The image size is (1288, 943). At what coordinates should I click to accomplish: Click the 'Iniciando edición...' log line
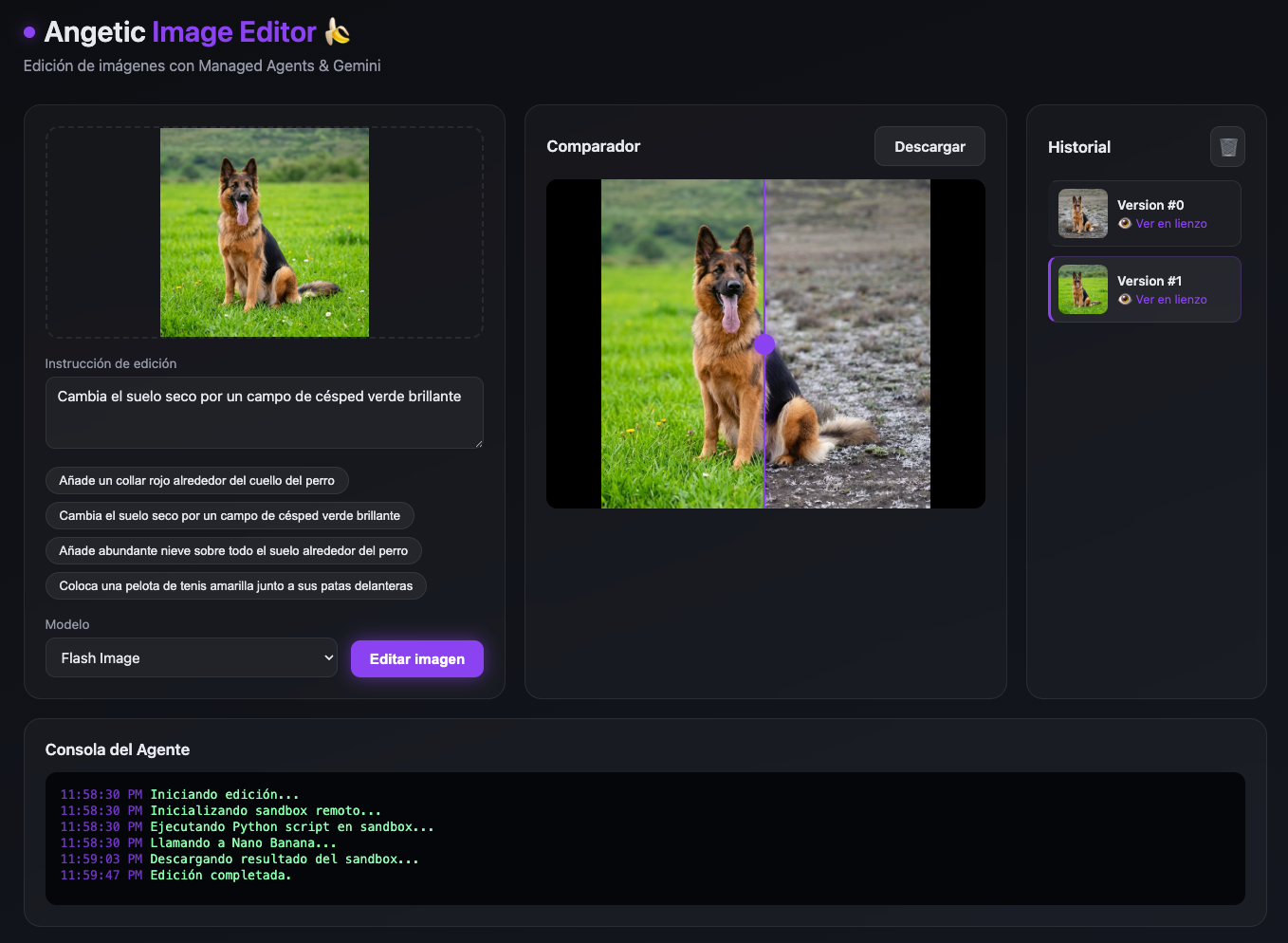click(x=225, y=795)
